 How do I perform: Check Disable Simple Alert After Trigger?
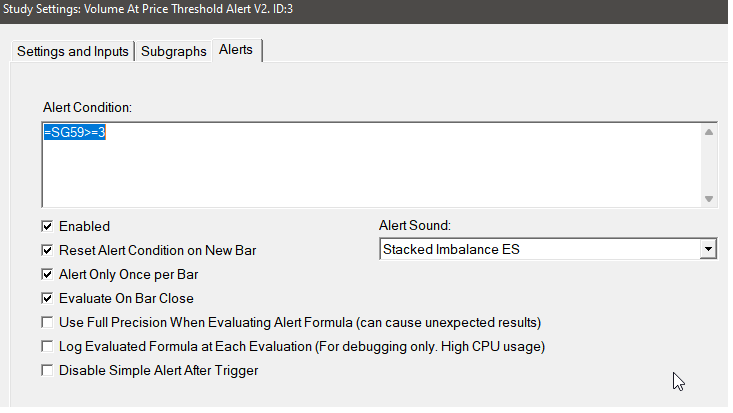[x=47, y=370]
